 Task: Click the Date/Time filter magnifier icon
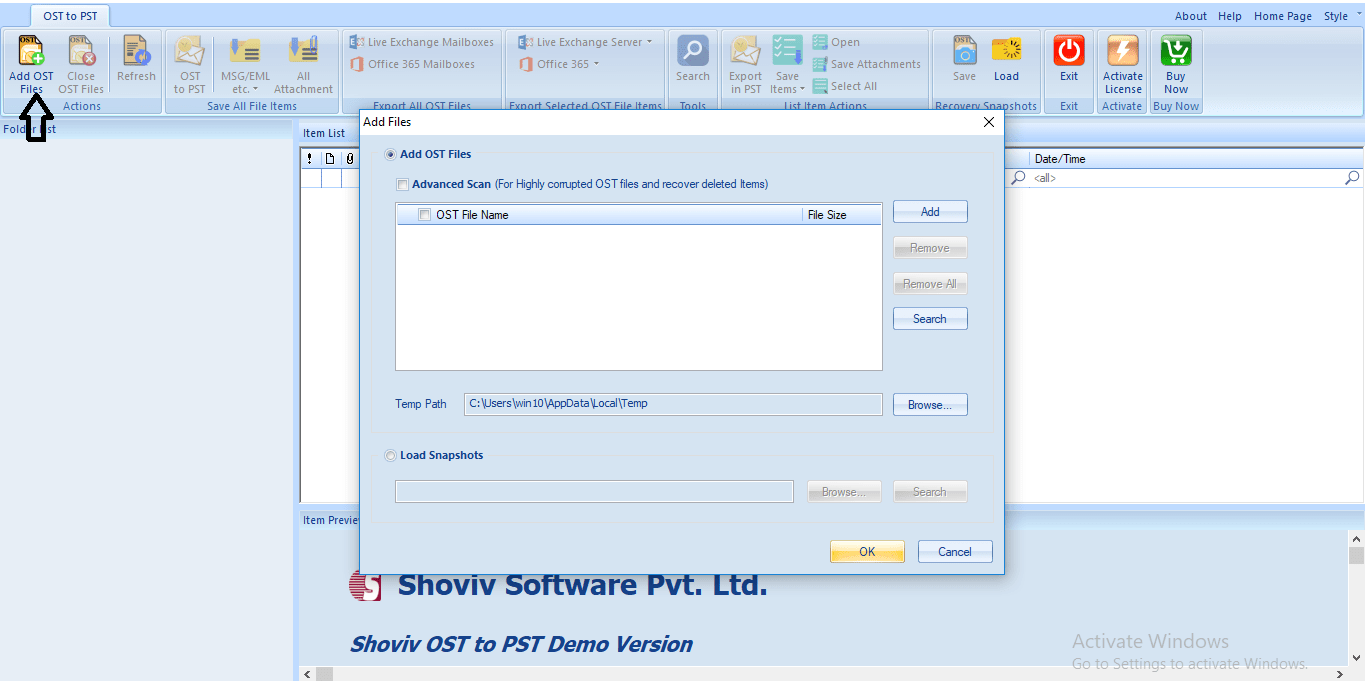coord(1352,178)
